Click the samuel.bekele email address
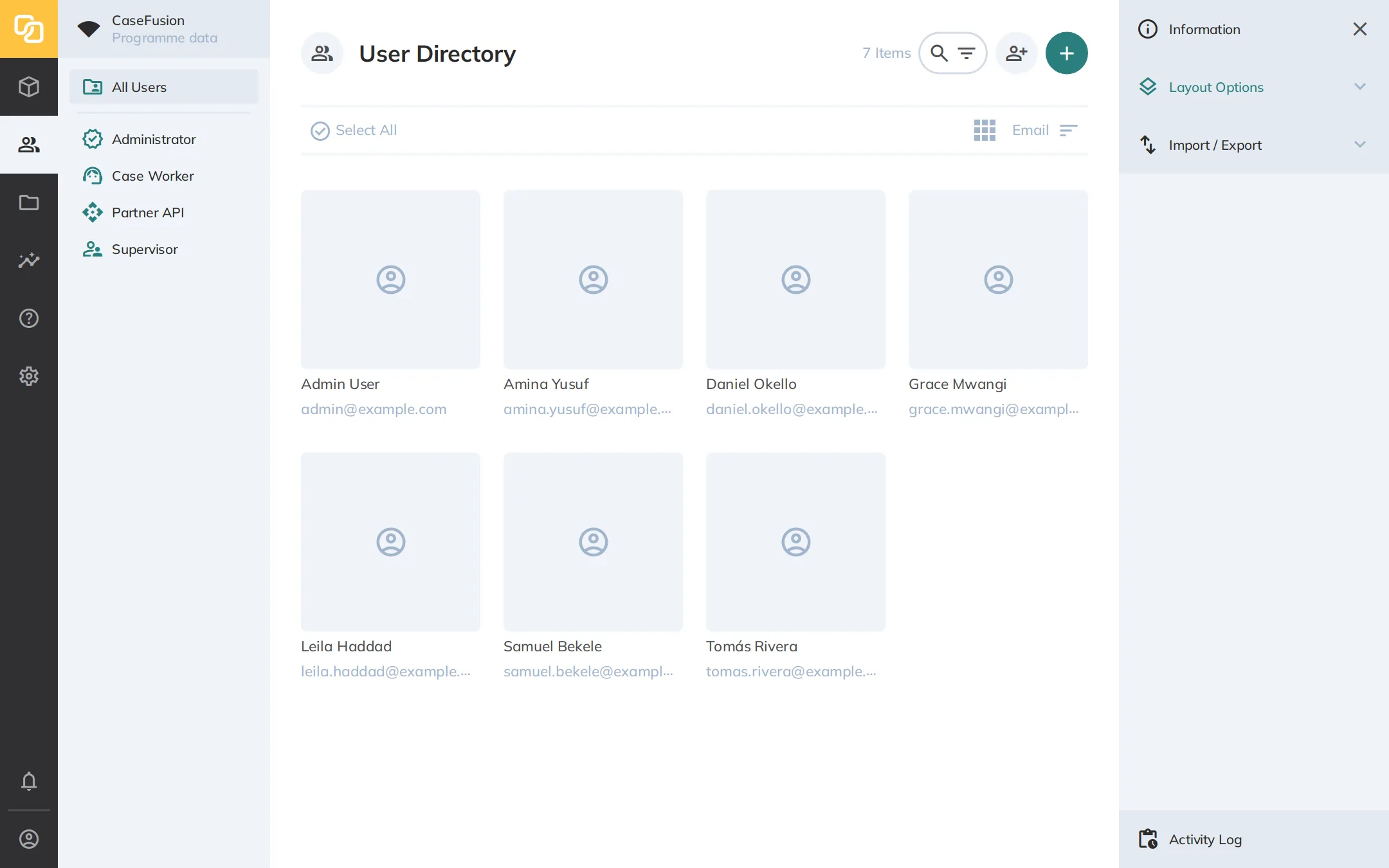 coord(588,671)
